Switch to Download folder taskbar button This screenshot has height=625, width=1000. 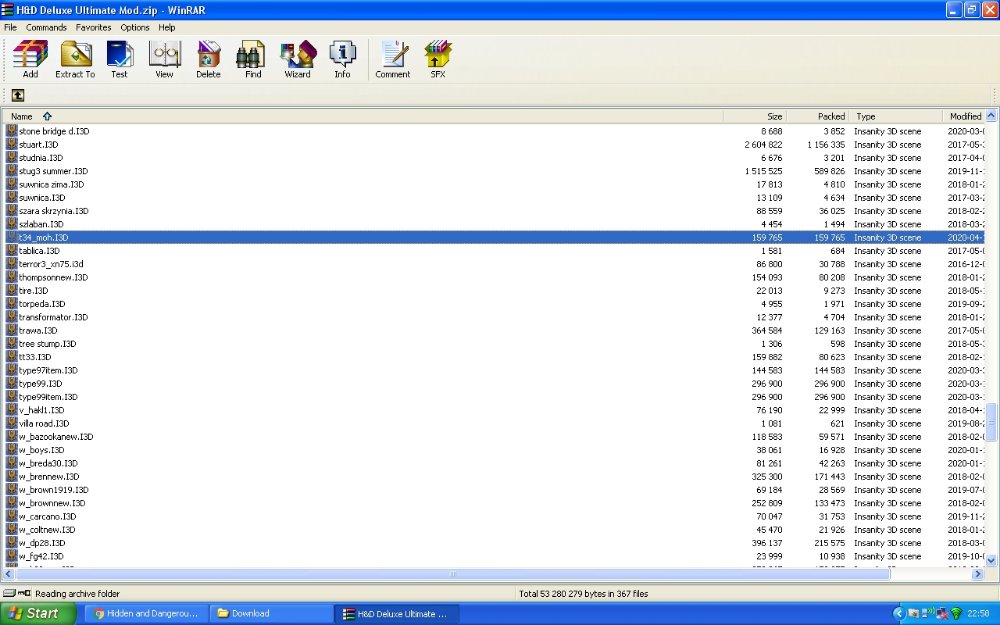click(268, 613)
